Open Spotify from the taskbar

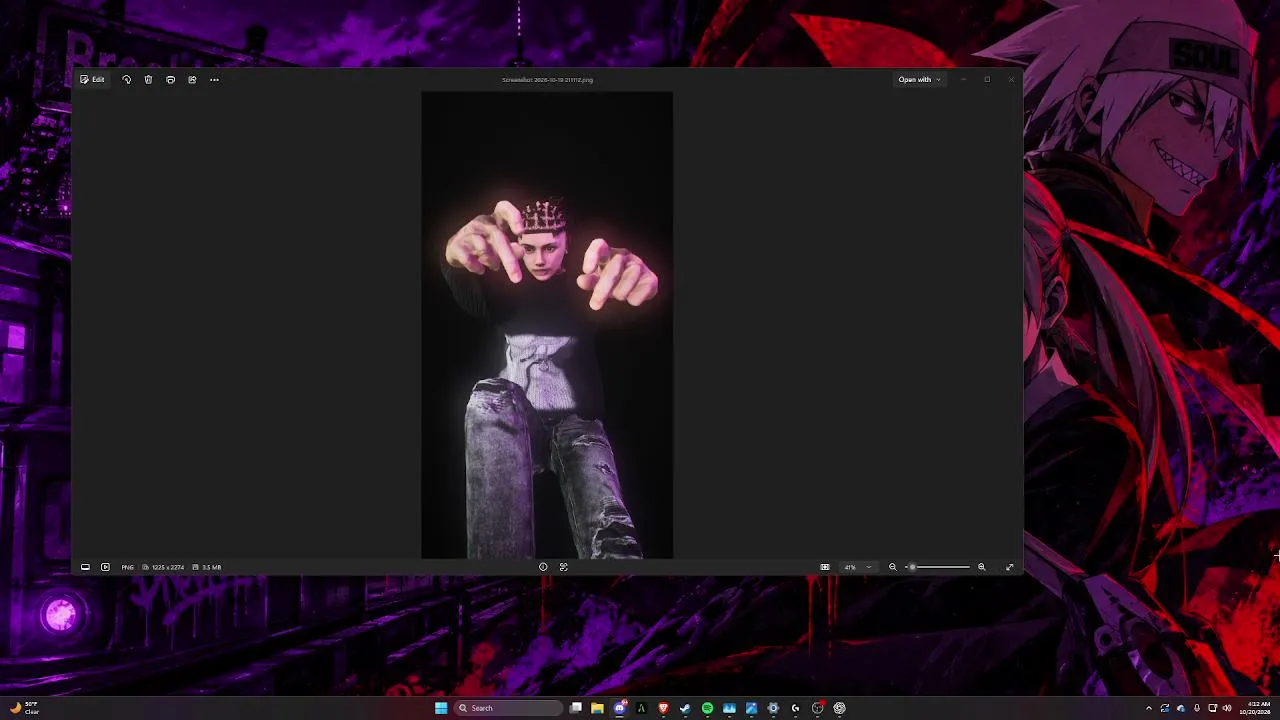tap(707, 708)
